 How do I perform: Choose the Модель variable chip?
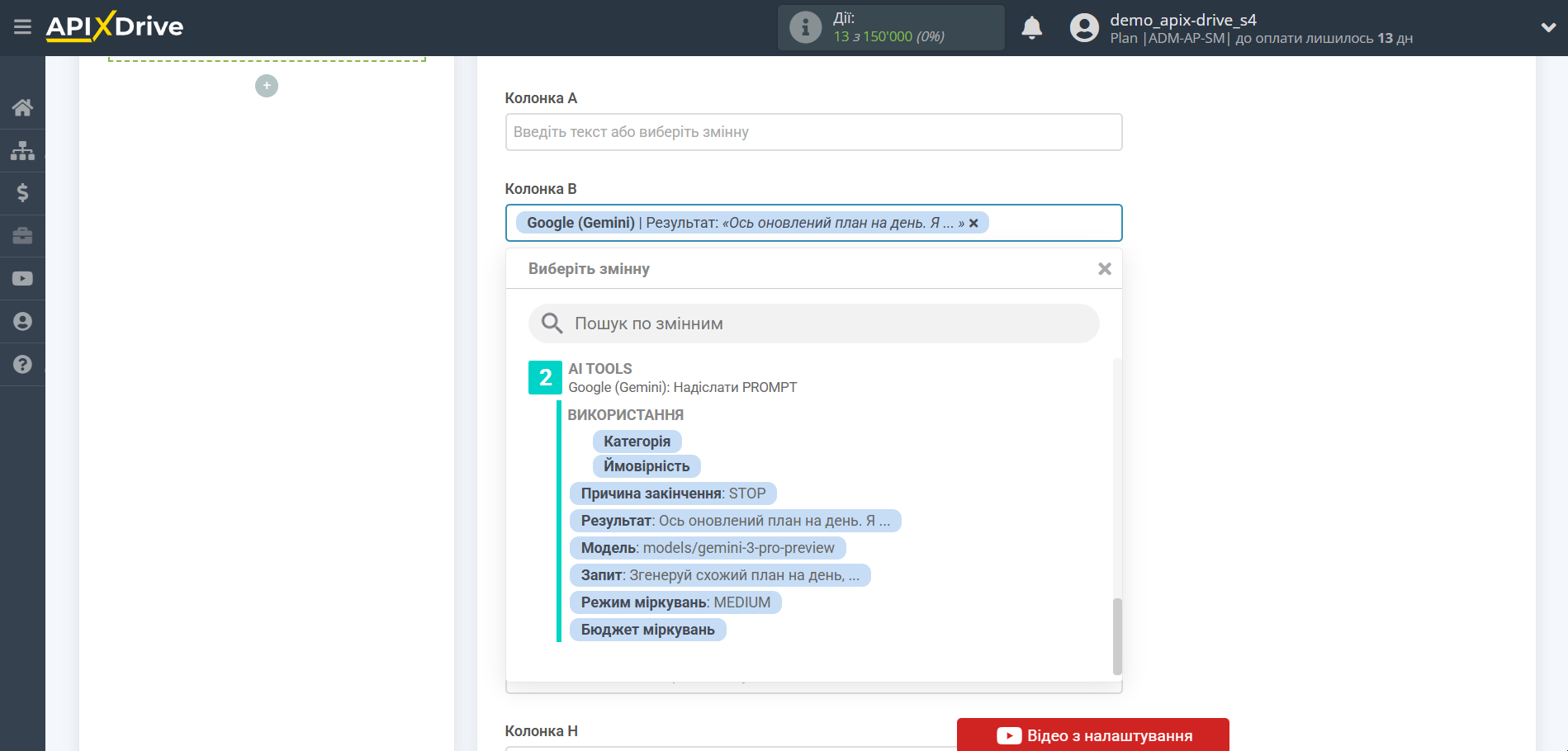tap(707, 548)
